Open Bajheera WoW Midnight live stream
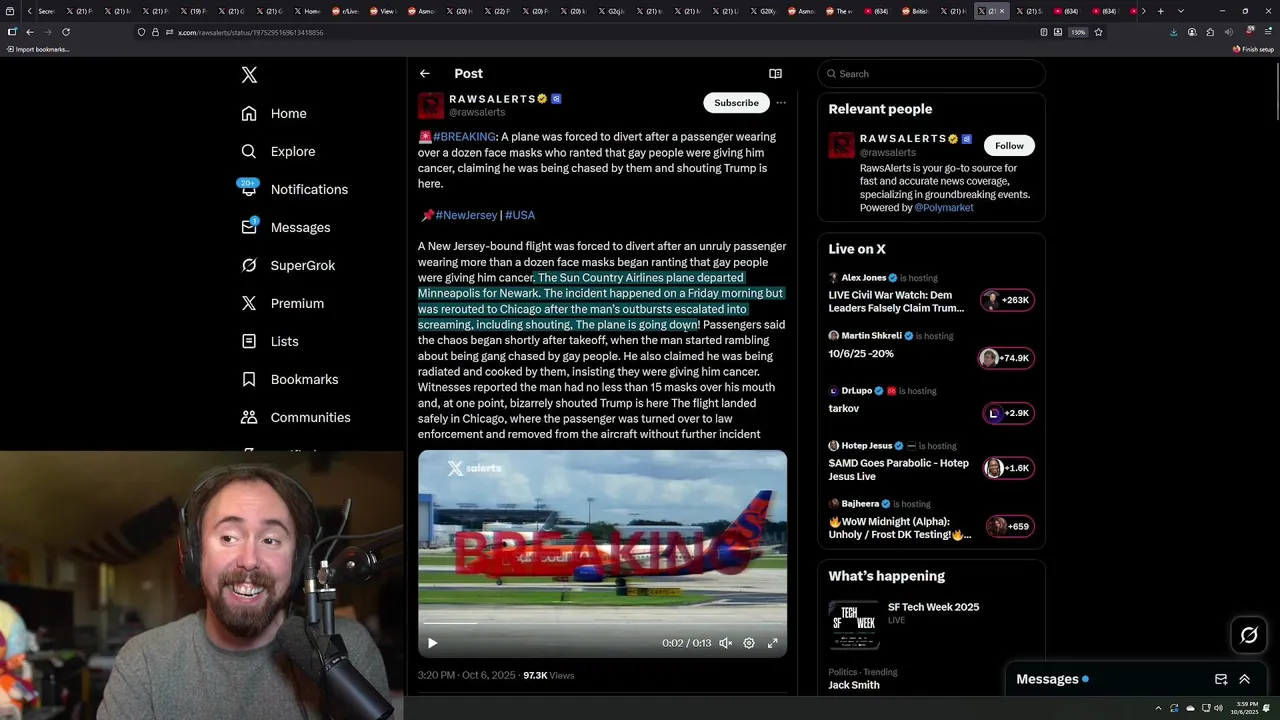Screen dimensions: 1280x720 point(931,520)
